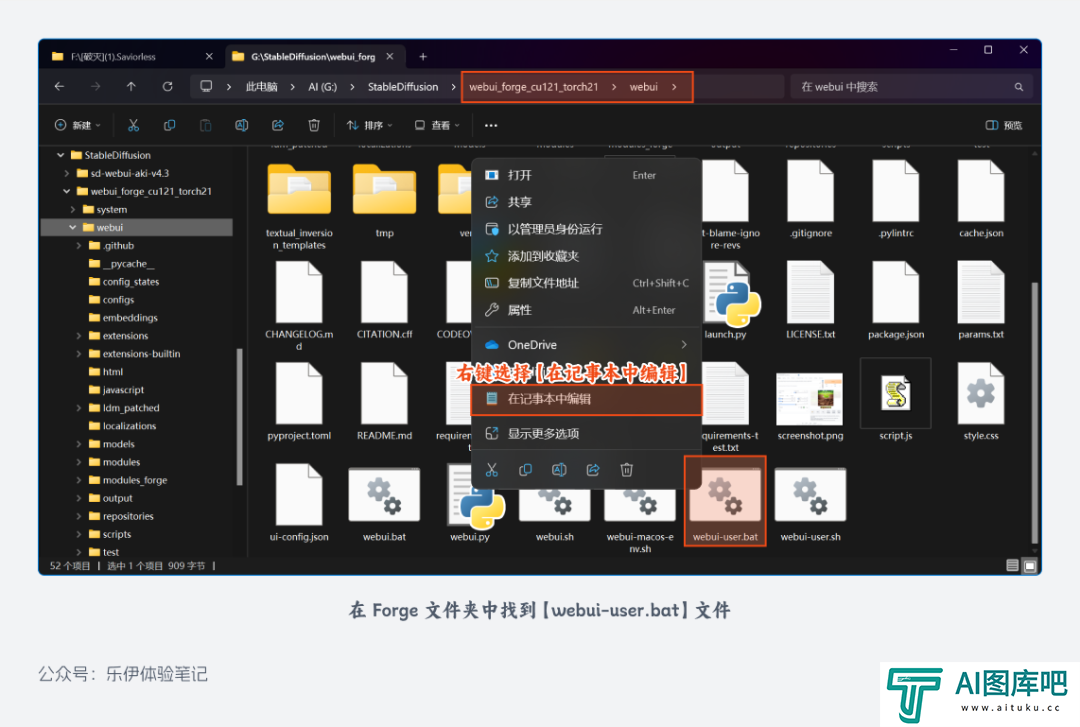Collapse the StableDiffusion tree node

[x=61, y=155]
